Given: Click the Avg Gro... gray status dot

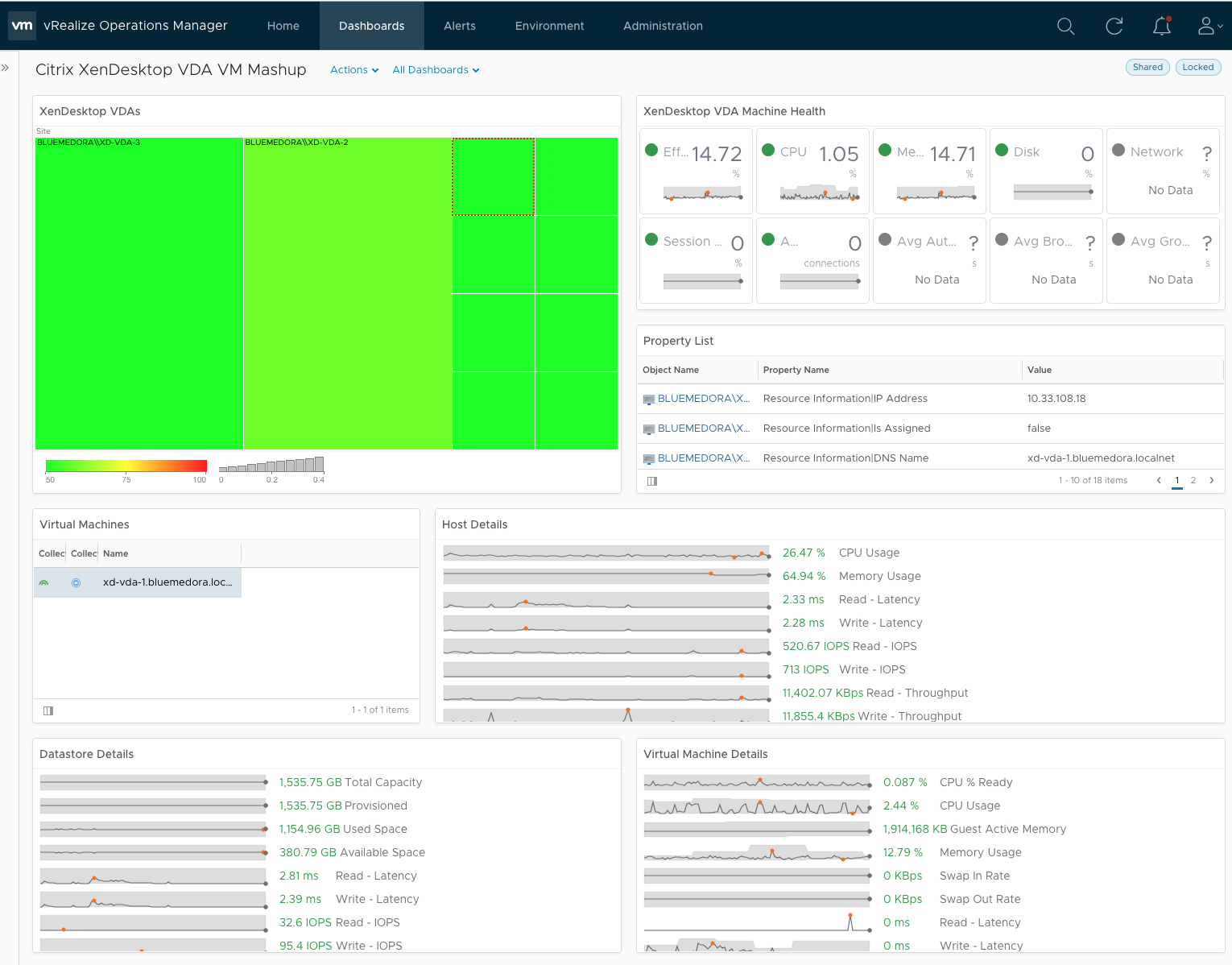Looking at the screenshot, I should click(x=1118, y=239).
